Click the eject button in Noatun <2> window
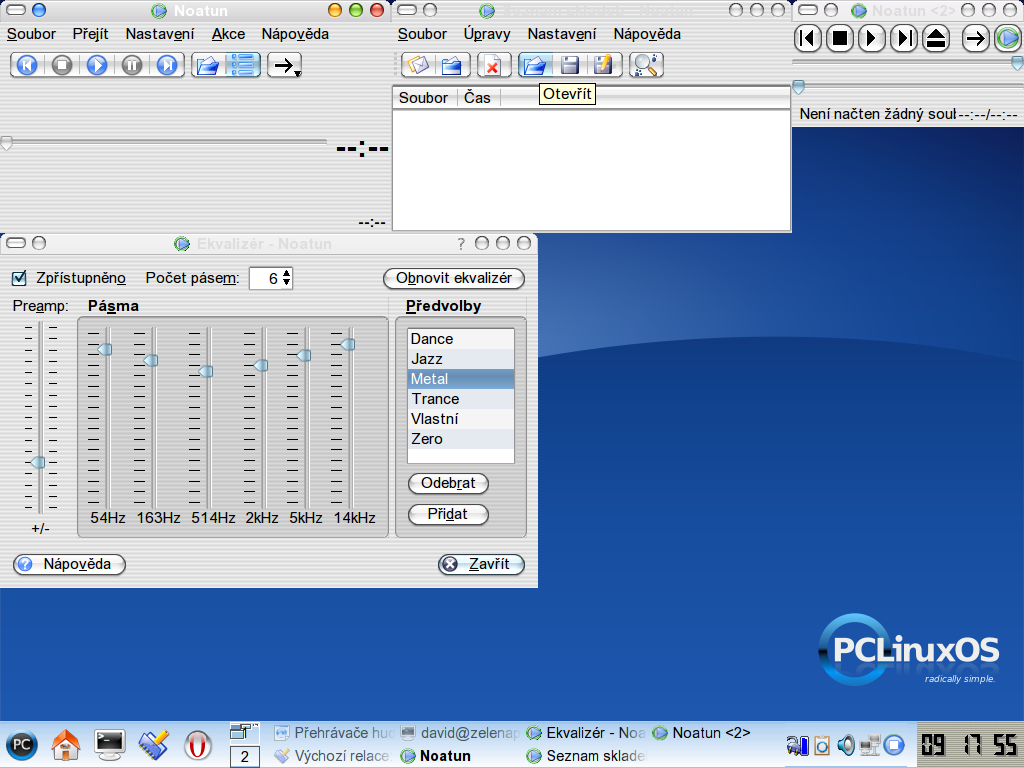Image resolution: width=1024 pixels, height=768 pixels. coord(936,39)
